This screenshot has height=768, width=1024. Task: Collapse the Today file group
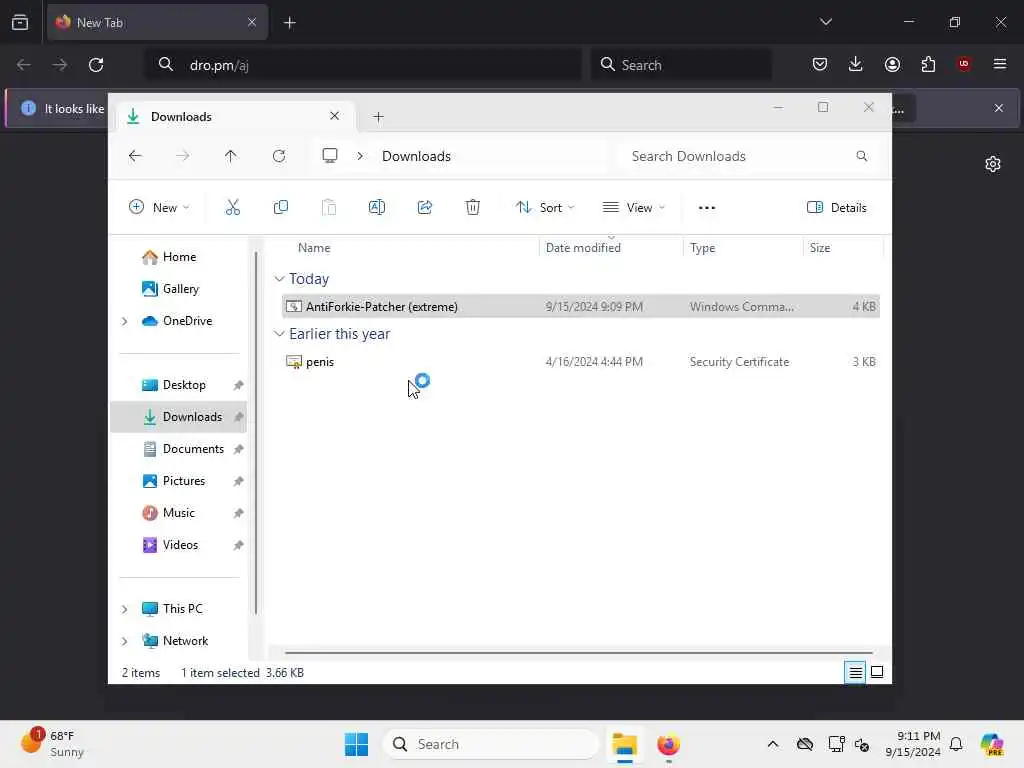279,279
